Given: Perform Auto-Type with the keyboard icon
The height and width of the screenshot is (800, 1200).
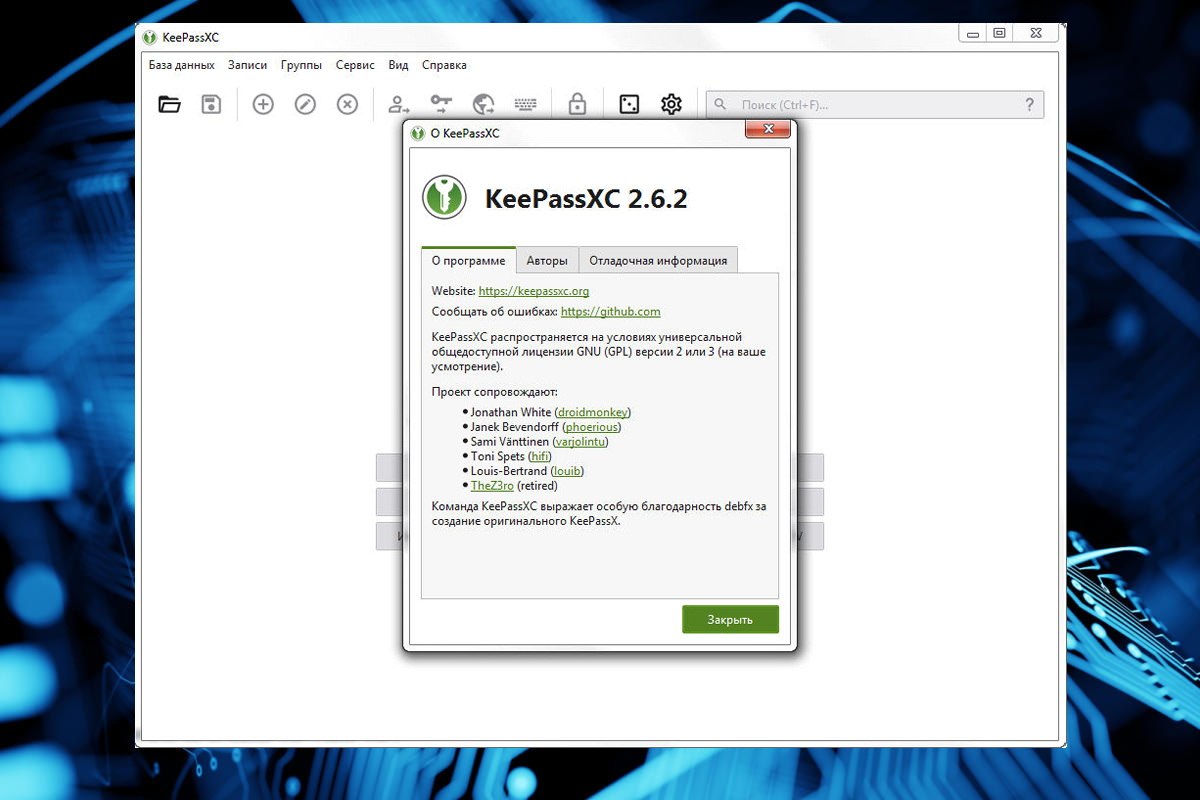Looking at the screenshot, I should coord(525,104).
